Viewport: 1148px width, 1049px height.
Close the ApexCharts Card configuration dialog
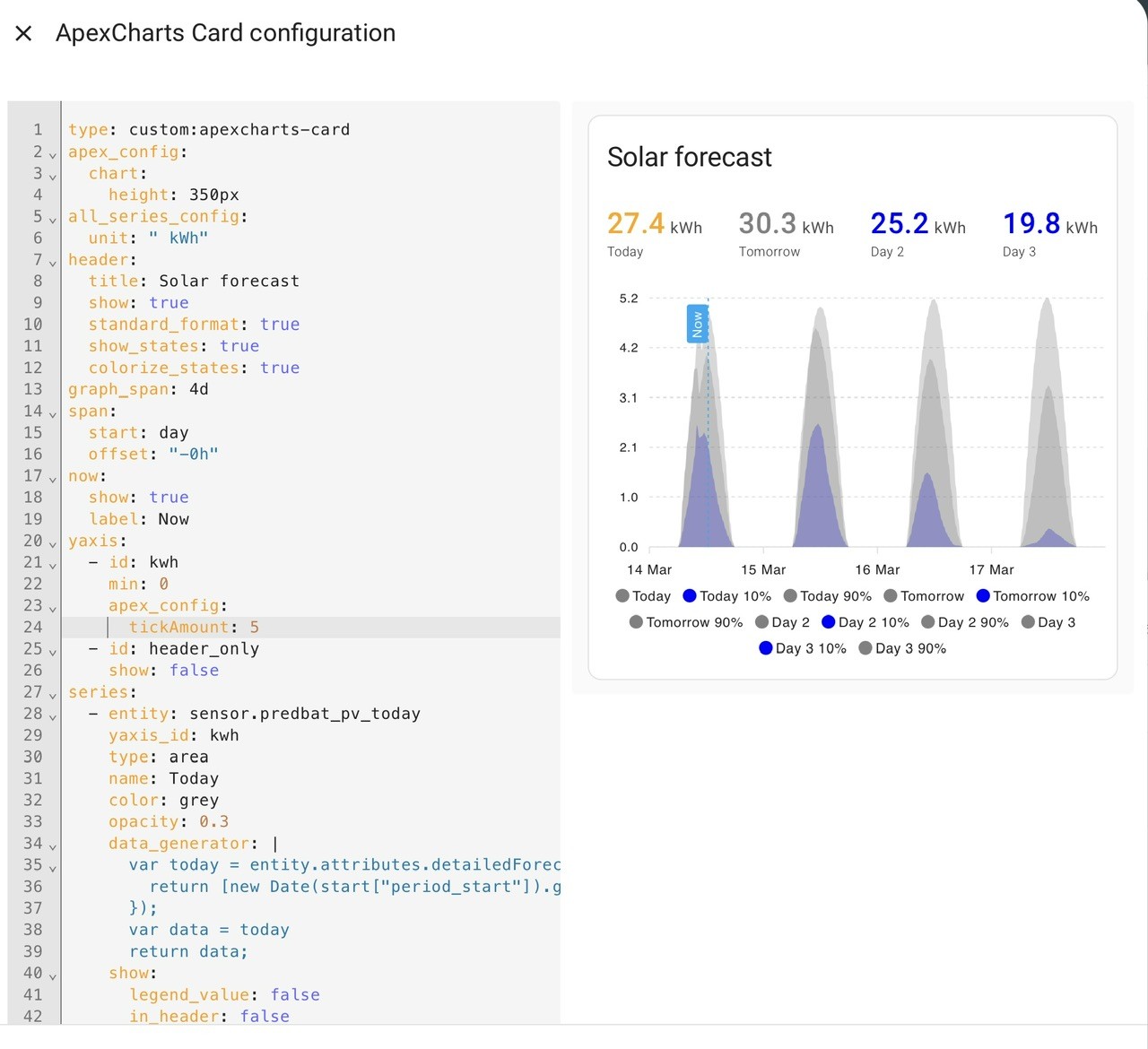(x=24, y=33)
